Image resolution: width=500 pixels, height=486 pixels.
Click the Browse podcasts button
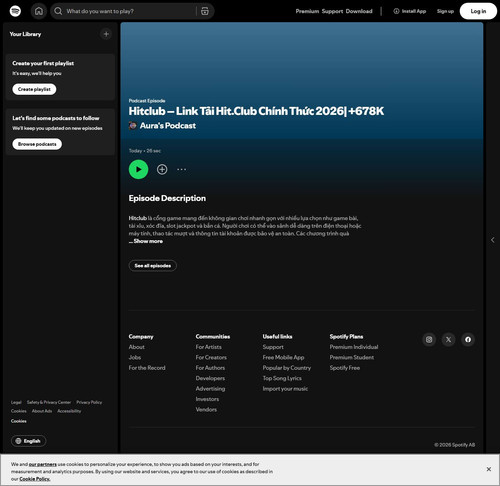click(37, 144)
